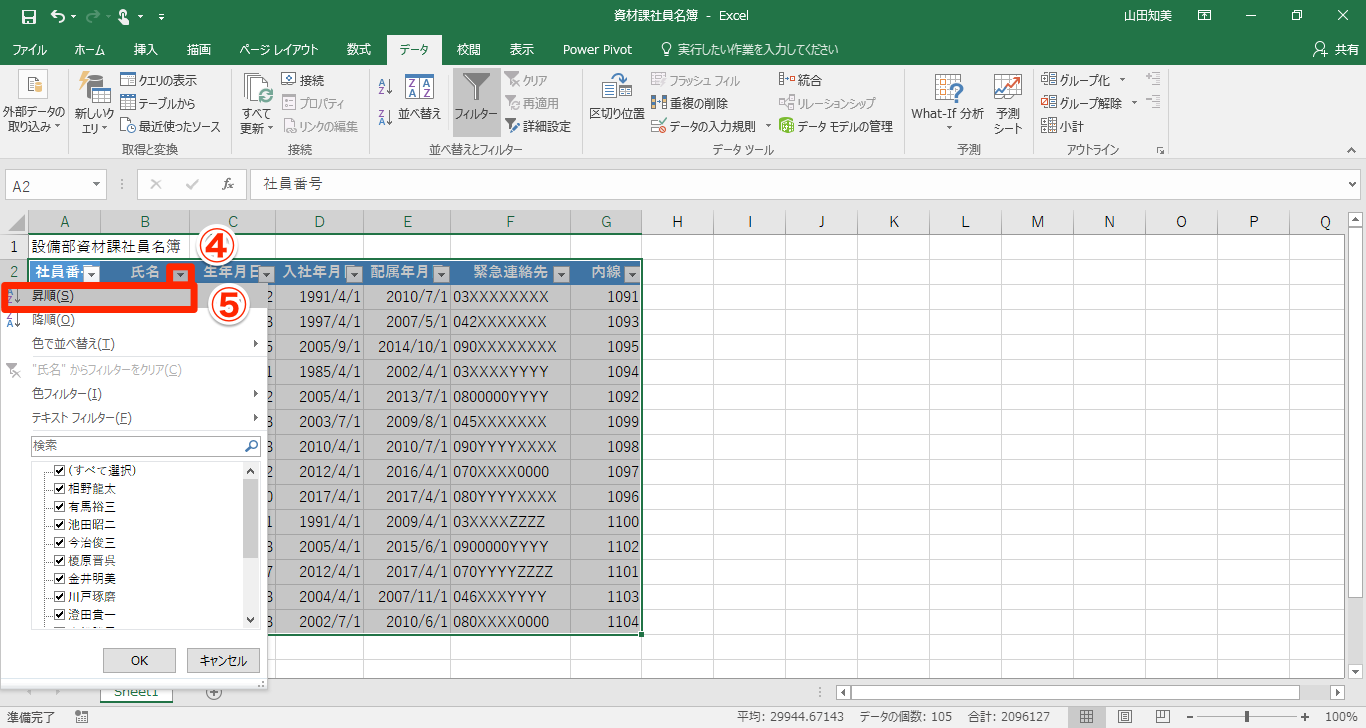
Task: Open the 配属年月日 column filter dropdown
Action: tap(440, 274)
